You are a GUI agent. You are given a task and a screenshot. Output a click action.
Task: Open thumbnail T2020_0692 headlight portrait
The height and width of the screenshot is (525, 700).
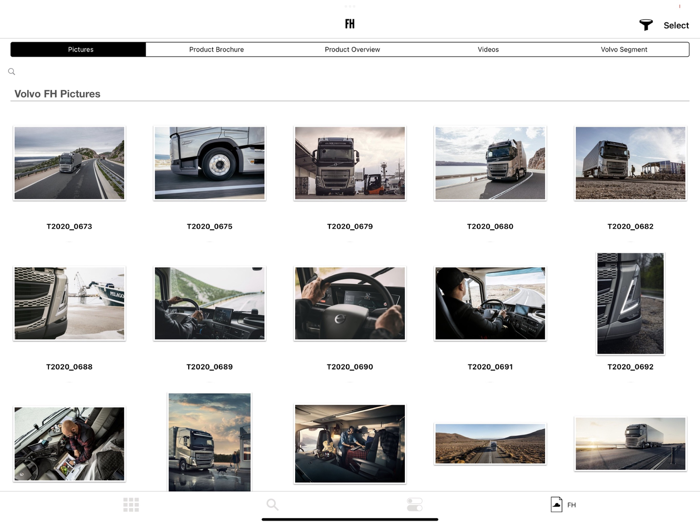coord(630,304)
